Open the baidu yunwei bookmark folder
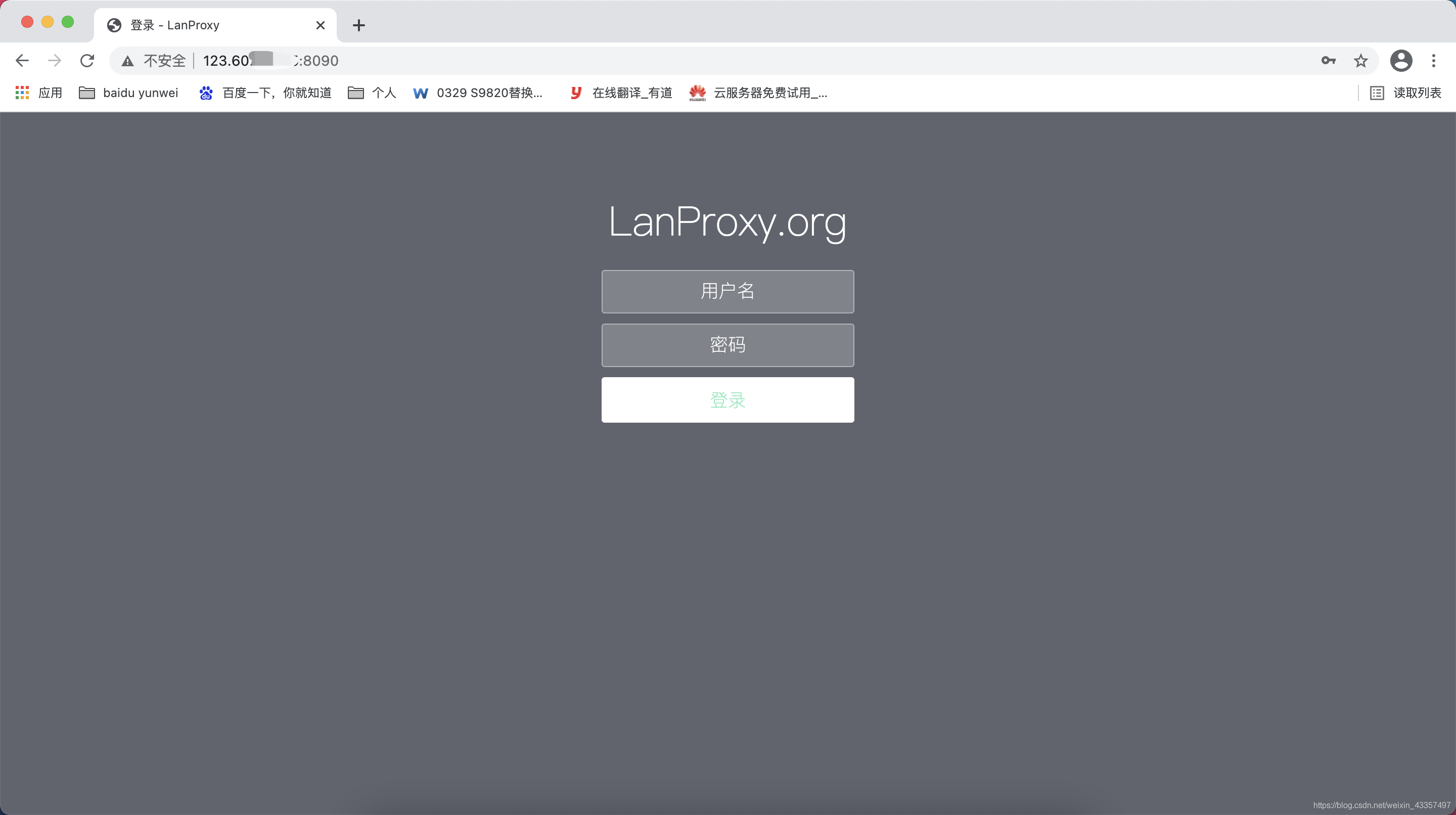This screenshot has width=1456, height=815. pos(128,93)
